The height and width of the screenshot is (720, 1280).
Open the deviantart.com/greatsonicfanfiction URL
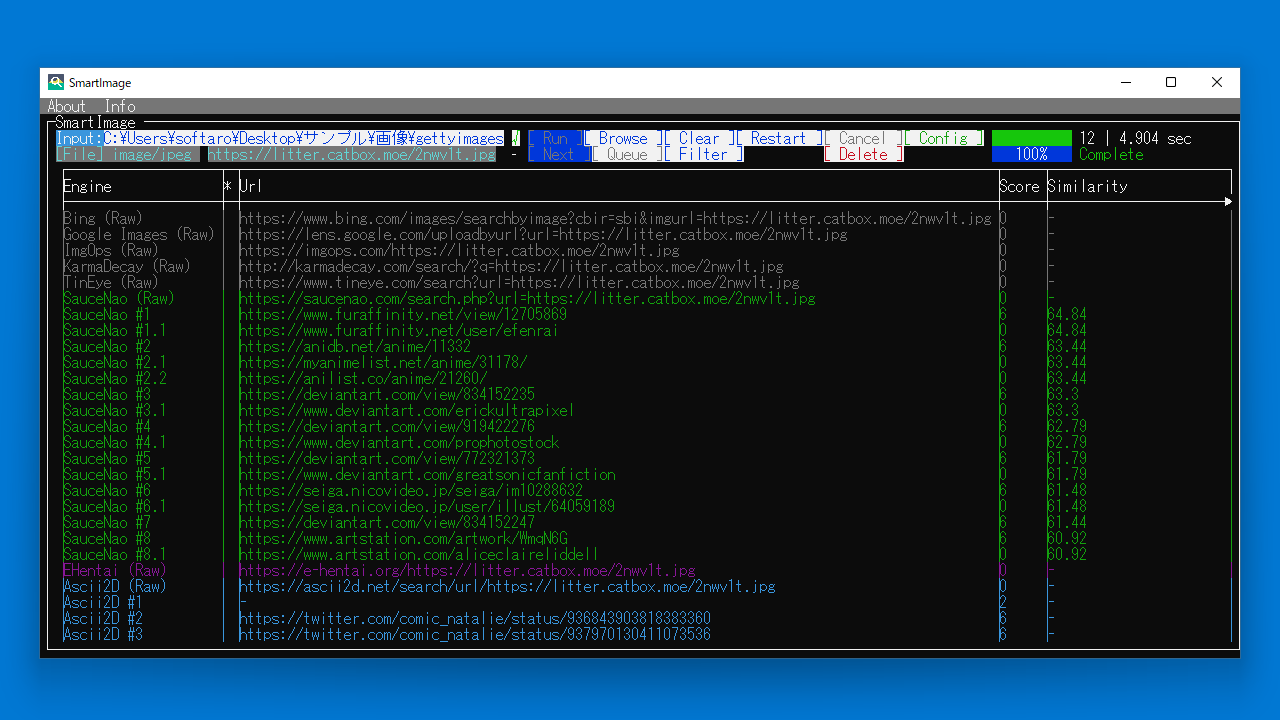tap(427, 474)
